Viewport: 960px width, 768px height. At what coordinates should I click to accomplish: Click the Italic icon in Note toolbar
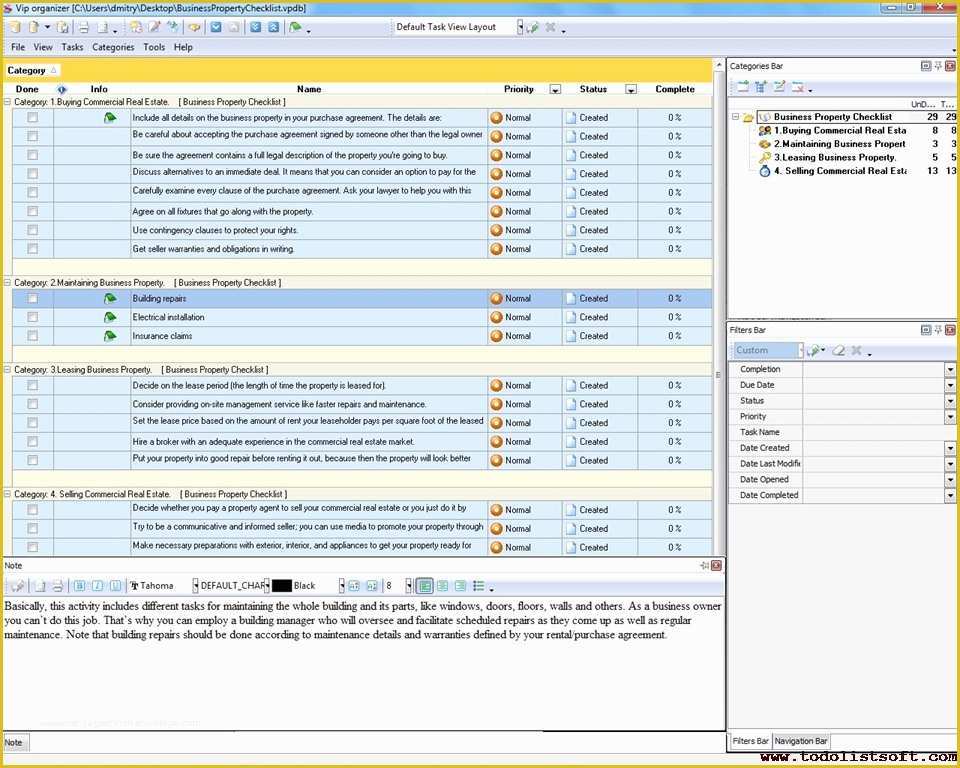[x=97, y=586]
